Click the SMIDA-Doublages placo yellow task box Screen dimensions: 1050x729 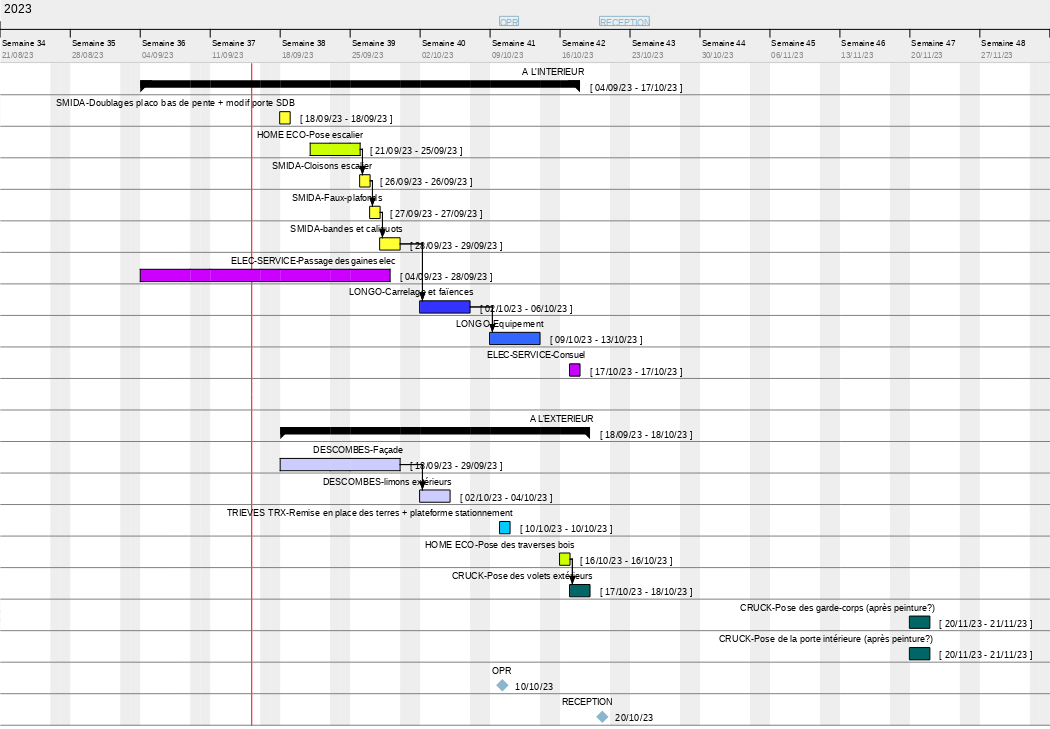click(285, 118)
